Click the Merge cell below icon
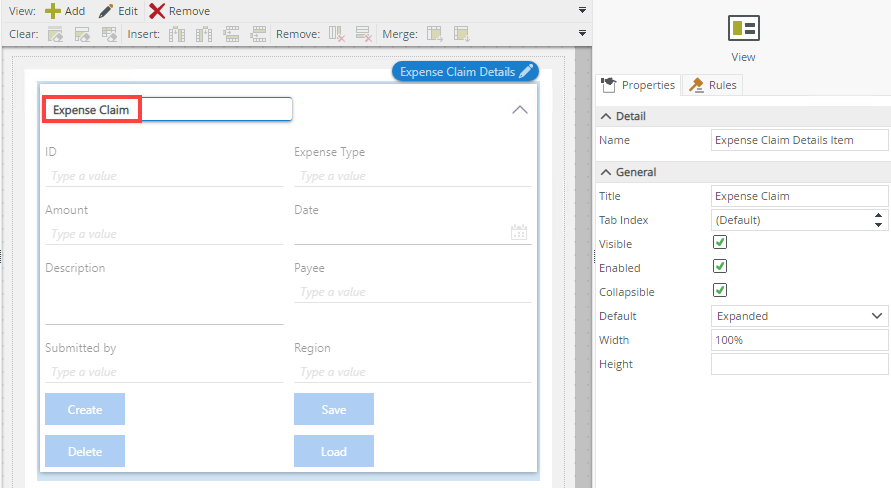 461,34
